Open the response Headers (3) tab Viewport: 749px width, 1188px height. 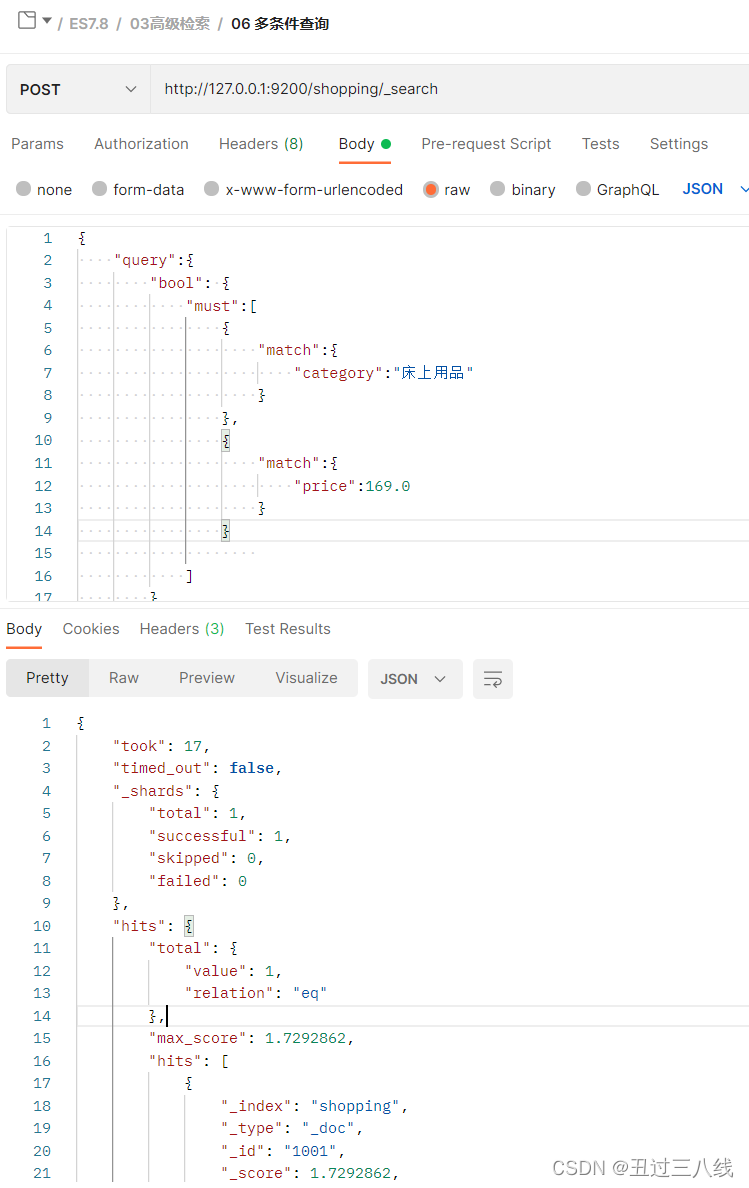click(182, 629)
